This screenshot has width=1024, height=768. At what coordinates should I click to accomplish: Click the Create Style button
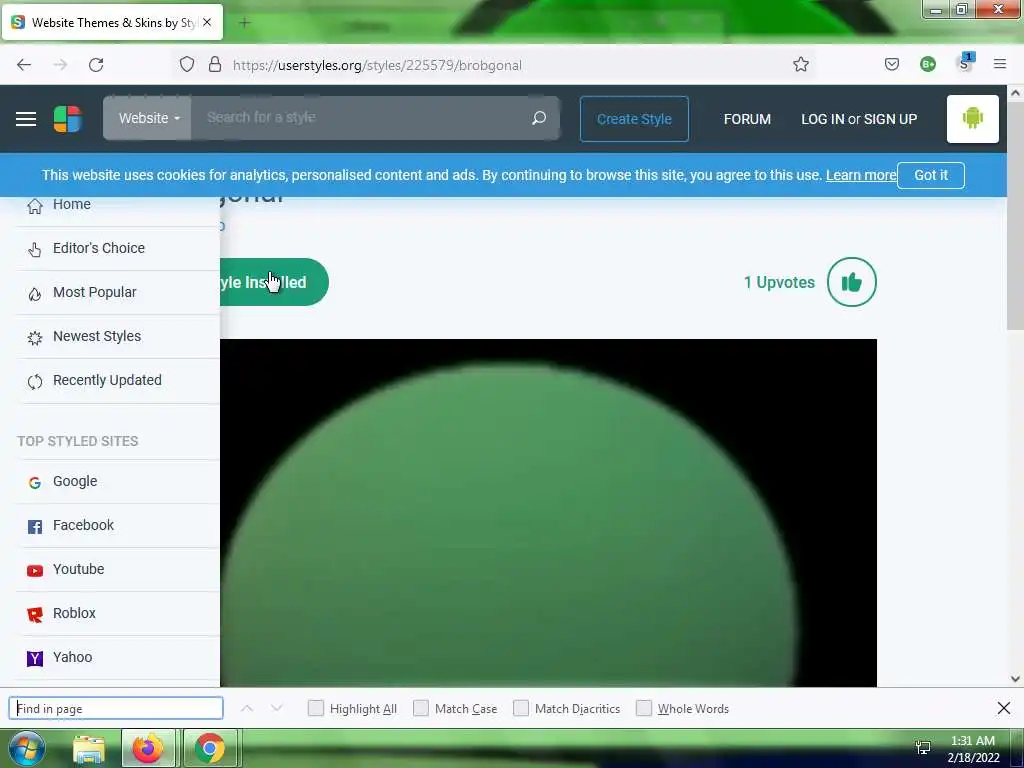tap(634, 119)
